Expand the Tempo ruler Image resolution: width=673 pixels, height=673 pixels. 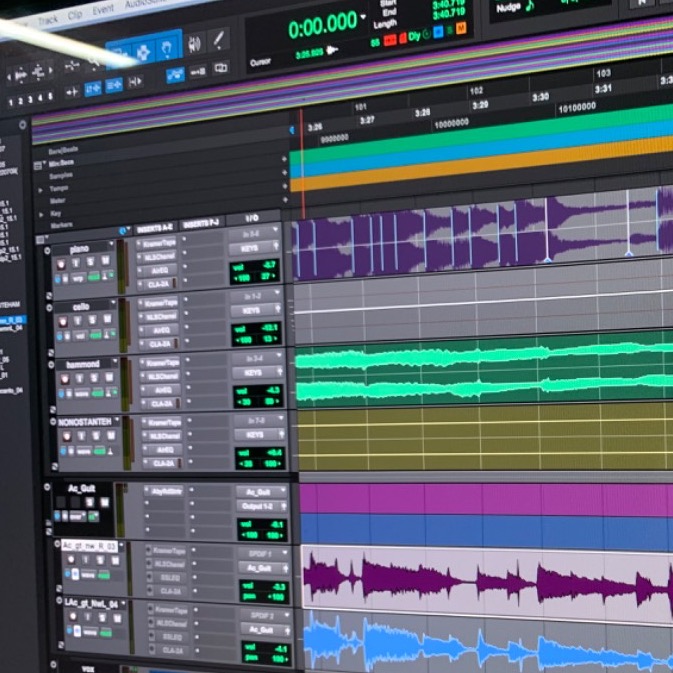click(x=40, y=188)
